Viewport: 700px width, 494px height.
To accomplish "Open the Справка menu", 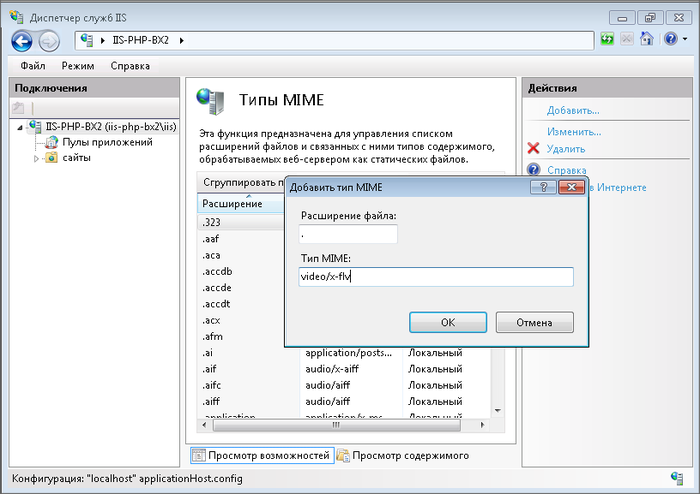I will tap(130, 66).
